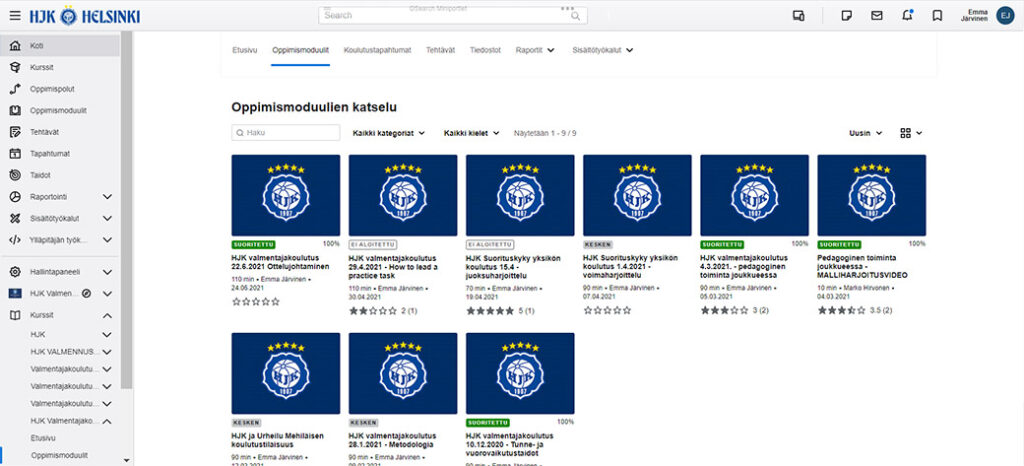
Task: Open HJK valmentajakoulutus 22.6.2021 Ottelujohtaminen
Action: click(x=280, y=262)
